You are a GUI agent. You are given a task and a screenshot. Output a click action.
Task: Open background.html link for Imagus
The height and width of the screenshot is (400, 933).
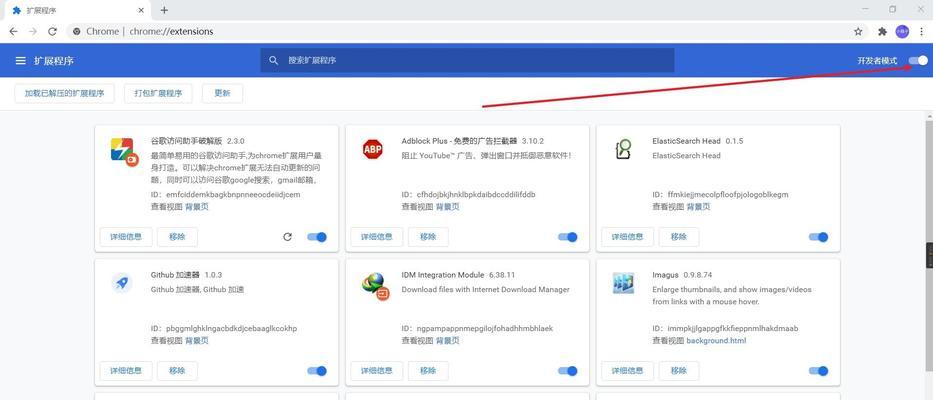pos(716,341)
